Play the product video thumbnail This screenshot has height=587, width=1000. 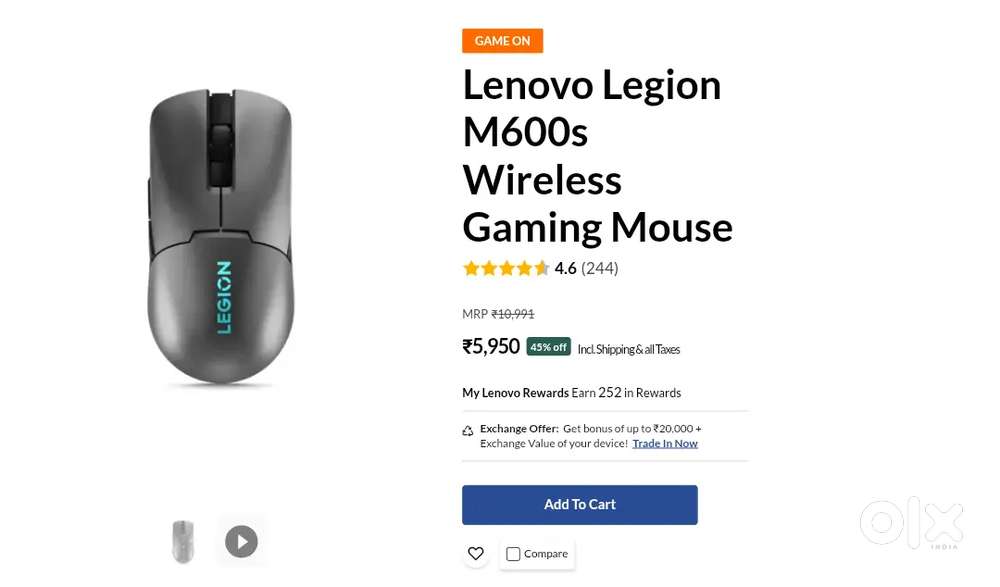click(240, 541)
